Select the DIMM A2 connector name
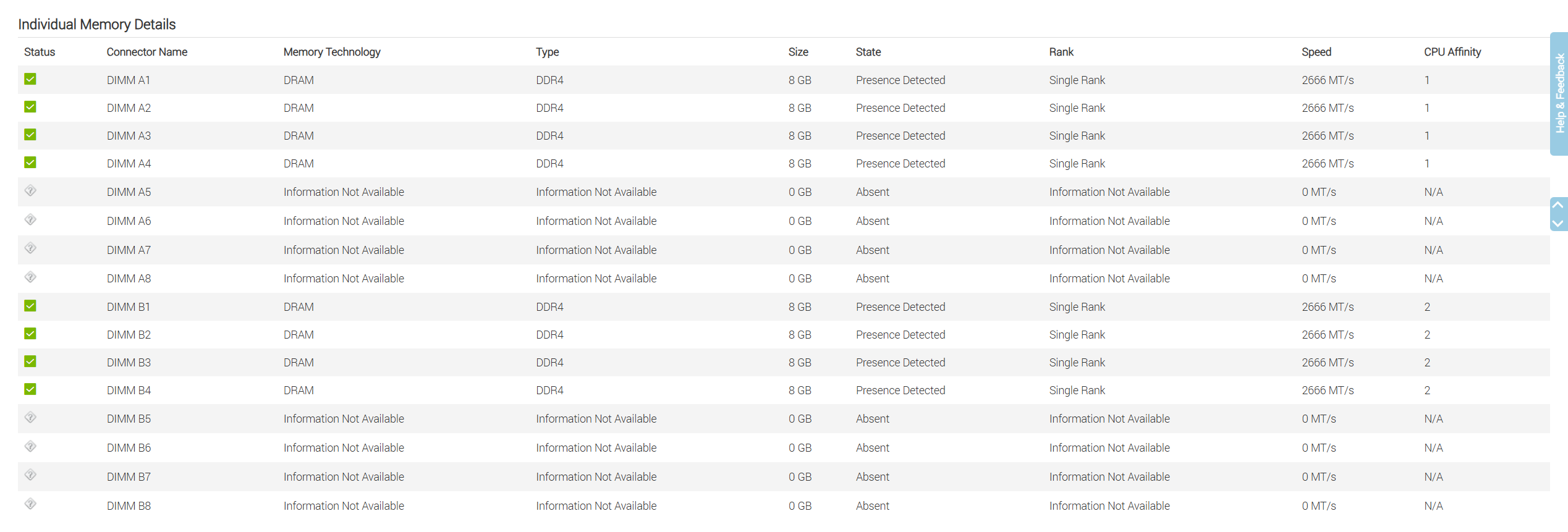 click(129, 108)
